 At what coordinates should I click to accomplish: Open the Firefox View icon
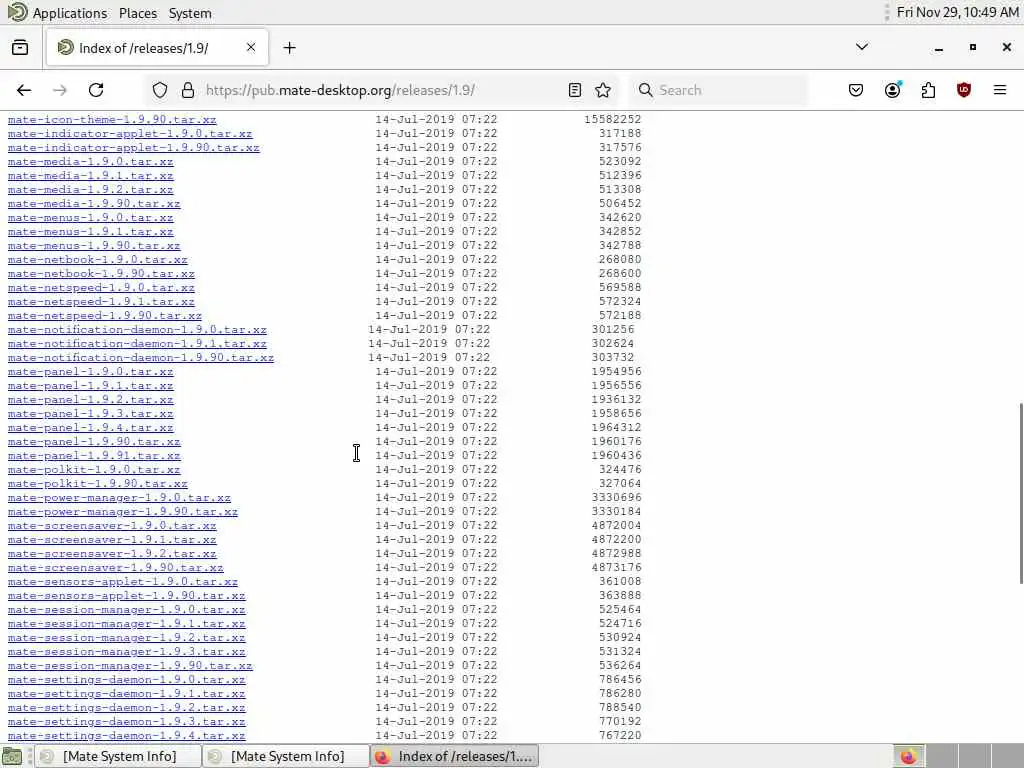point(20,48)
